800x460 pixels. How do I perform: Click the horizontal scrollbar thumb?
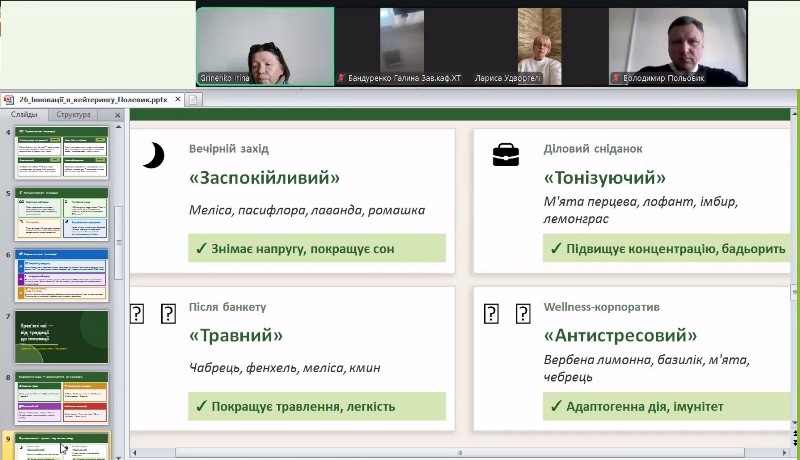click(x=460, y=452)
